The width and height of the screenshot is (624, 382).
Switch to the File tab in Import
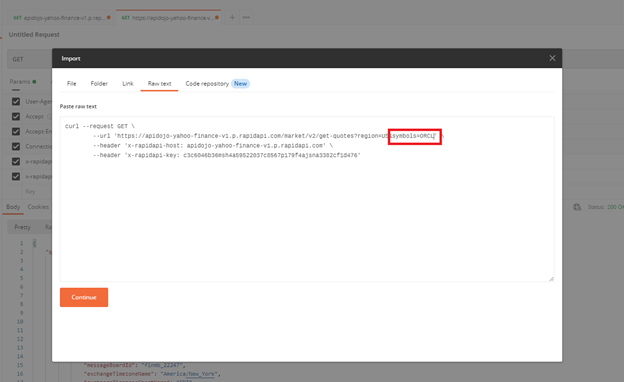pos(72,84)
